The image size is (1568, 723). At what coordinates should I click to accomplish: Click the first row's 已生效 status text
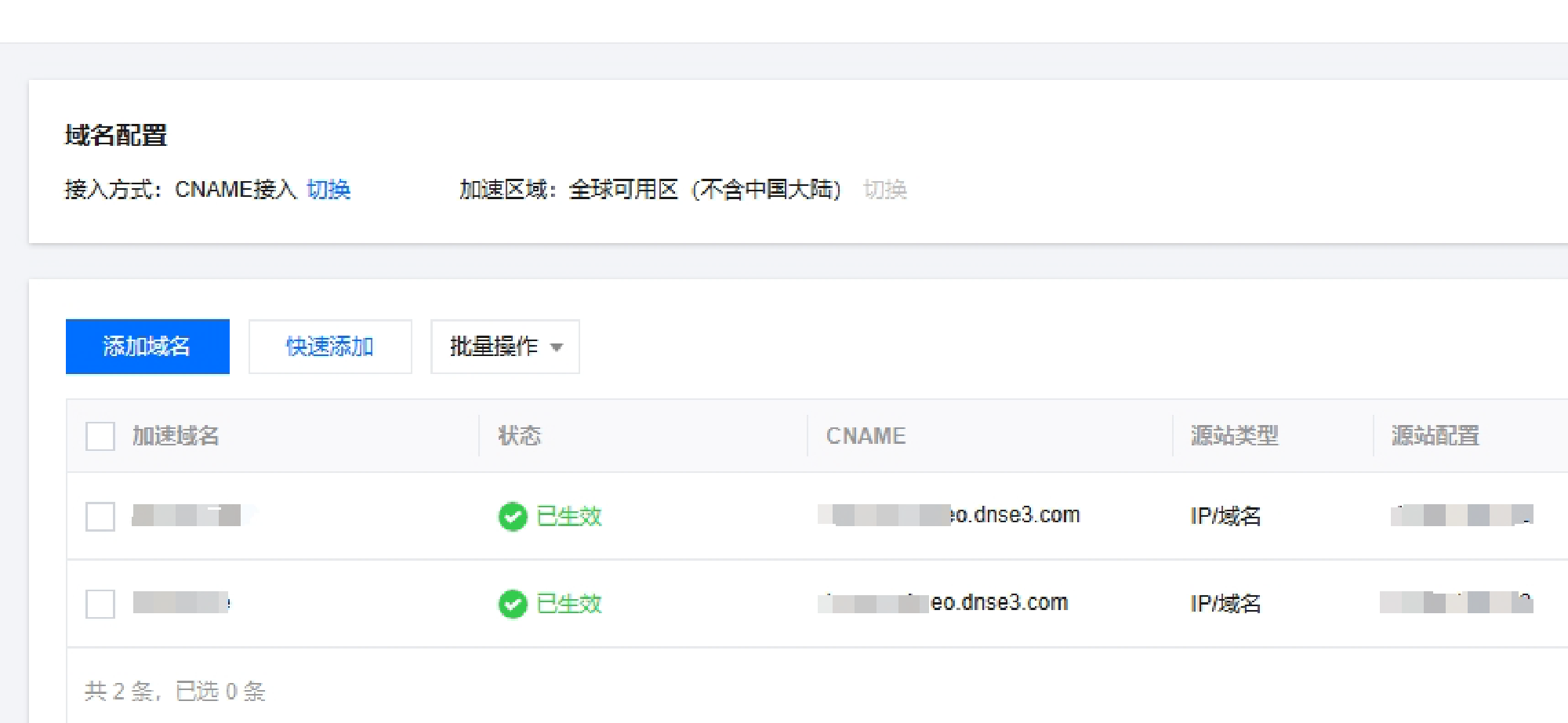[x=569, y=517]
